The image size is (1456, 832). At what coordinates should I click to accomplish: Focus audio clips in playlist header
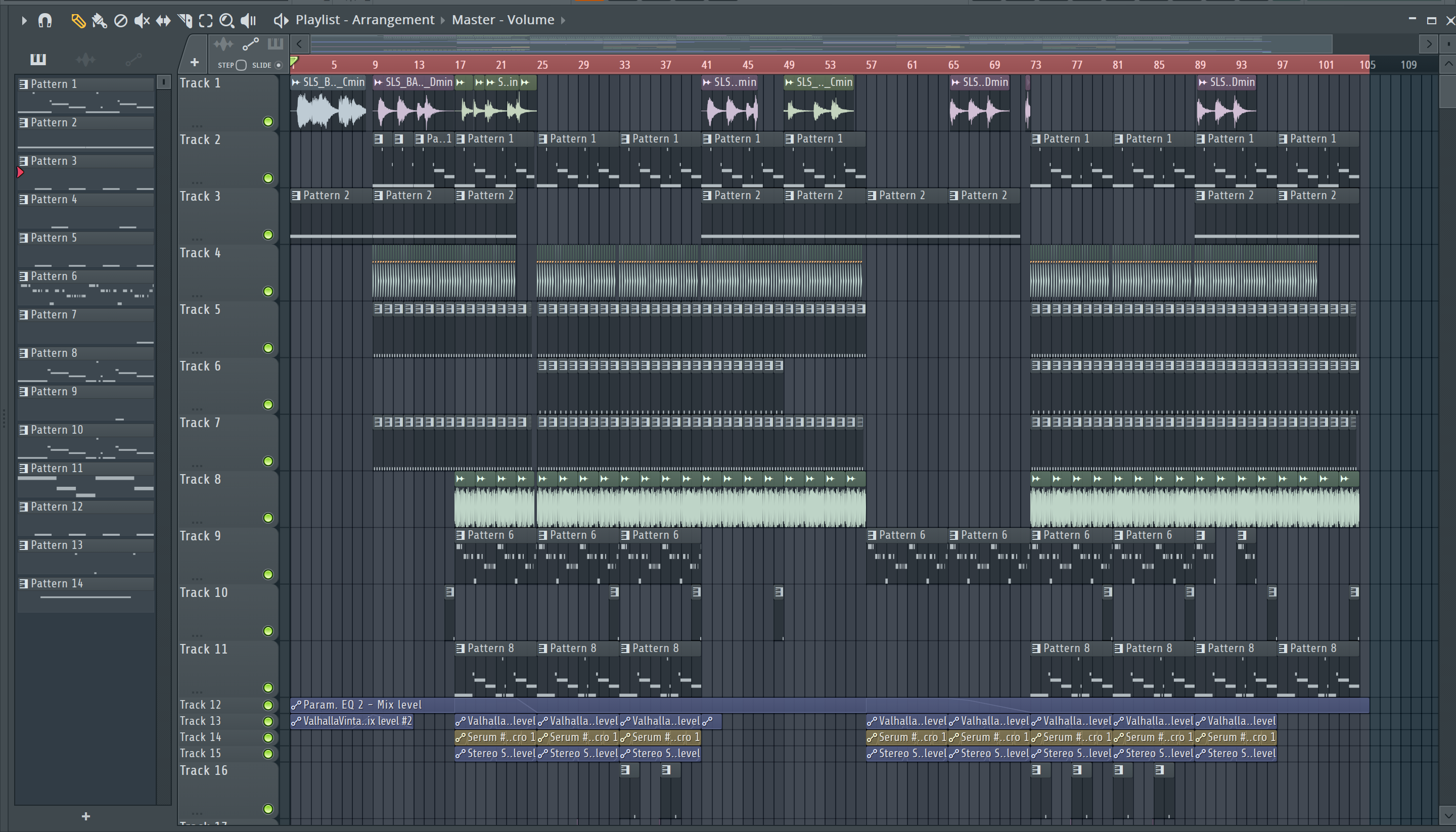click(223, 44)
